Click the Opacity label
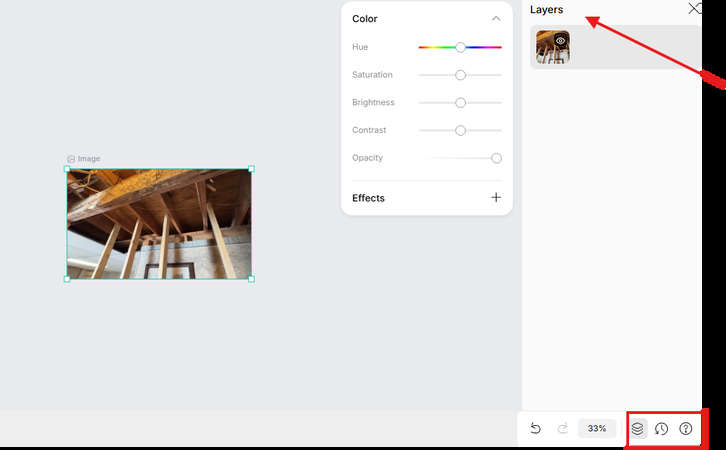Viewport: 726px width, 450px height. point(367,158)
